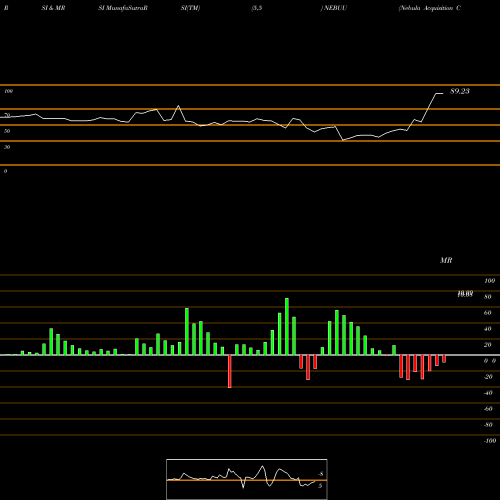The height and width of the screenshot is (500, 500).
Task: Open the mini overview chart thumbnail
Action: [x=247, y=479]
